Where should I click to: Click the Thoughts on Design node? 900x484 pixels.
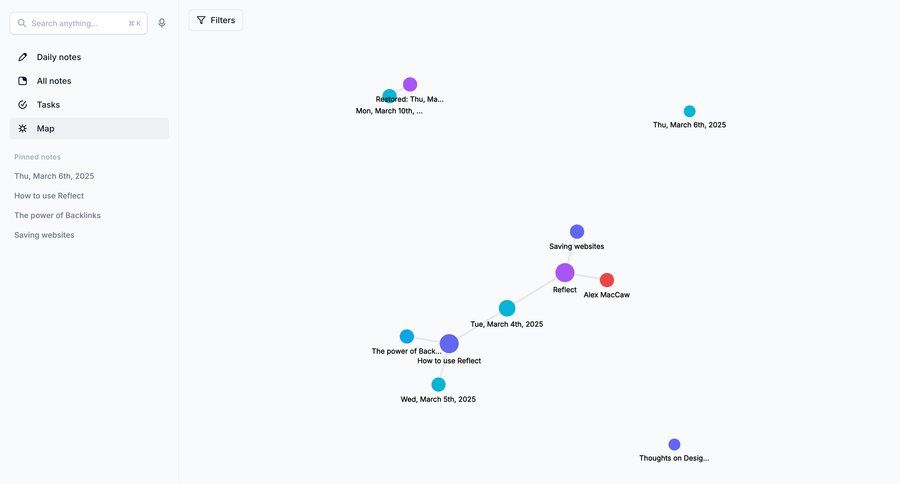coord(674,445)
